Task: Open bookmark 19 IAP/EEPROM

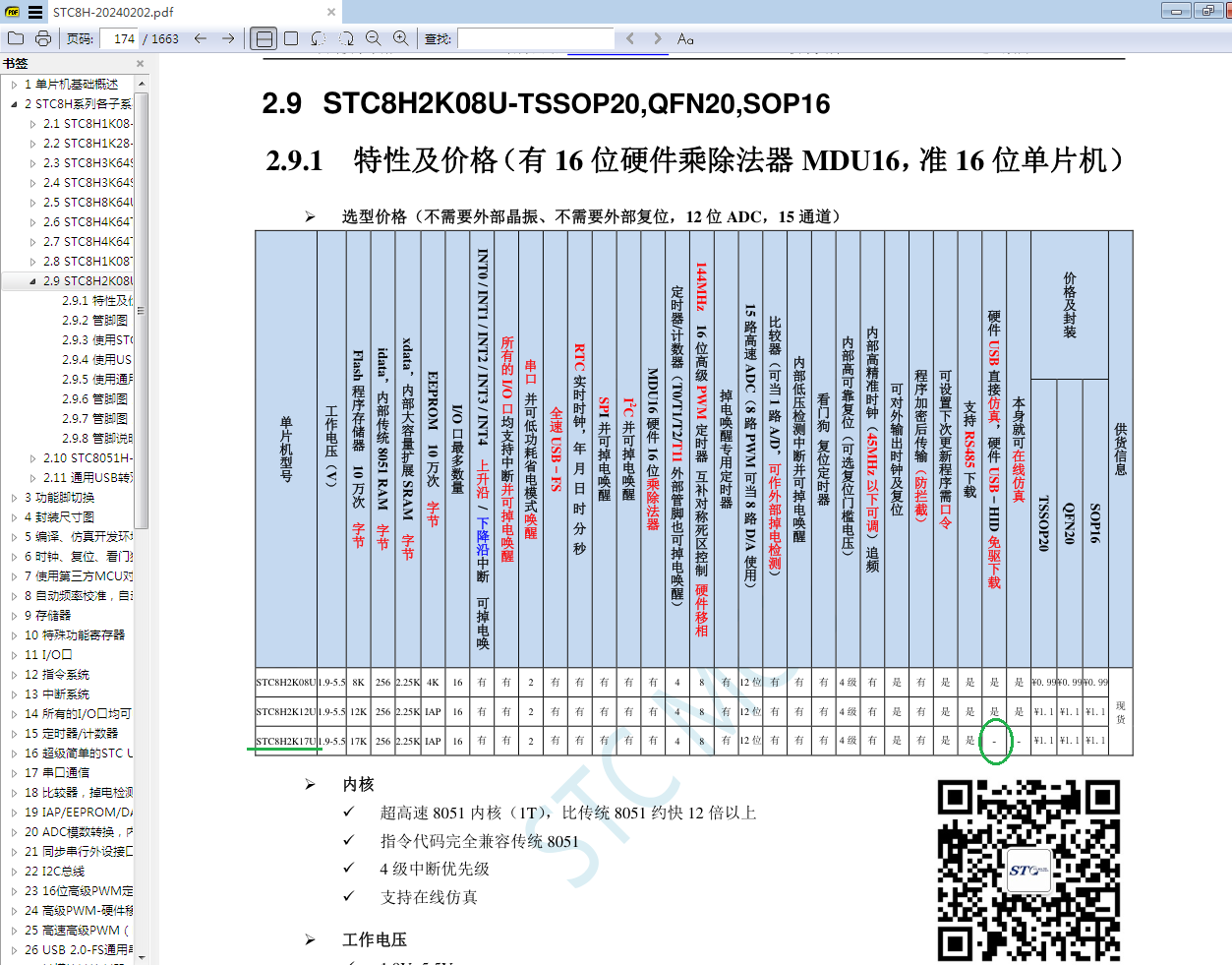Action: tap(79, 813)
